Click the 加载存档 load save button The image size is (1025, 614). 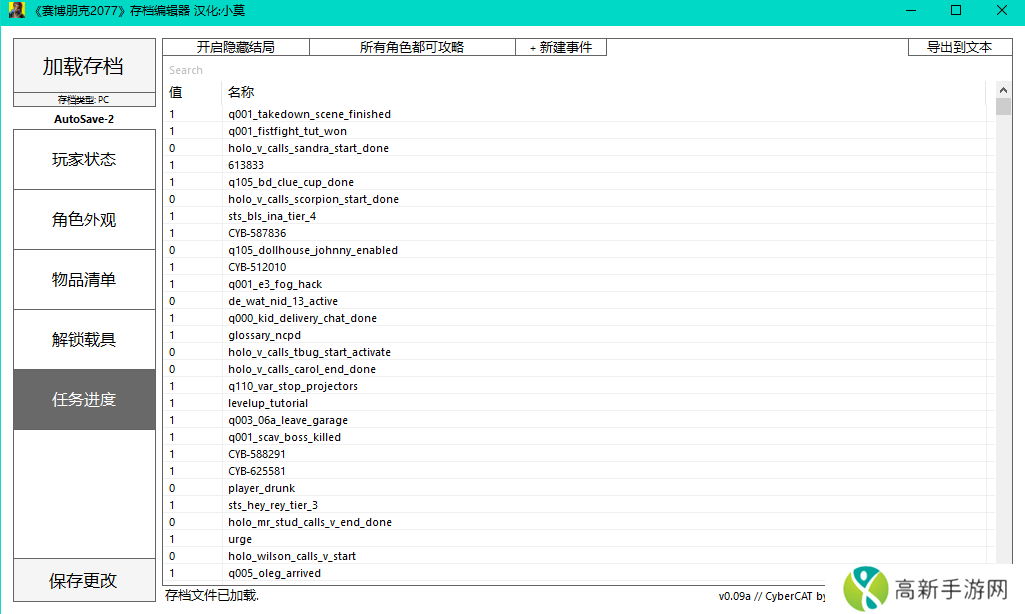(84, 66)
